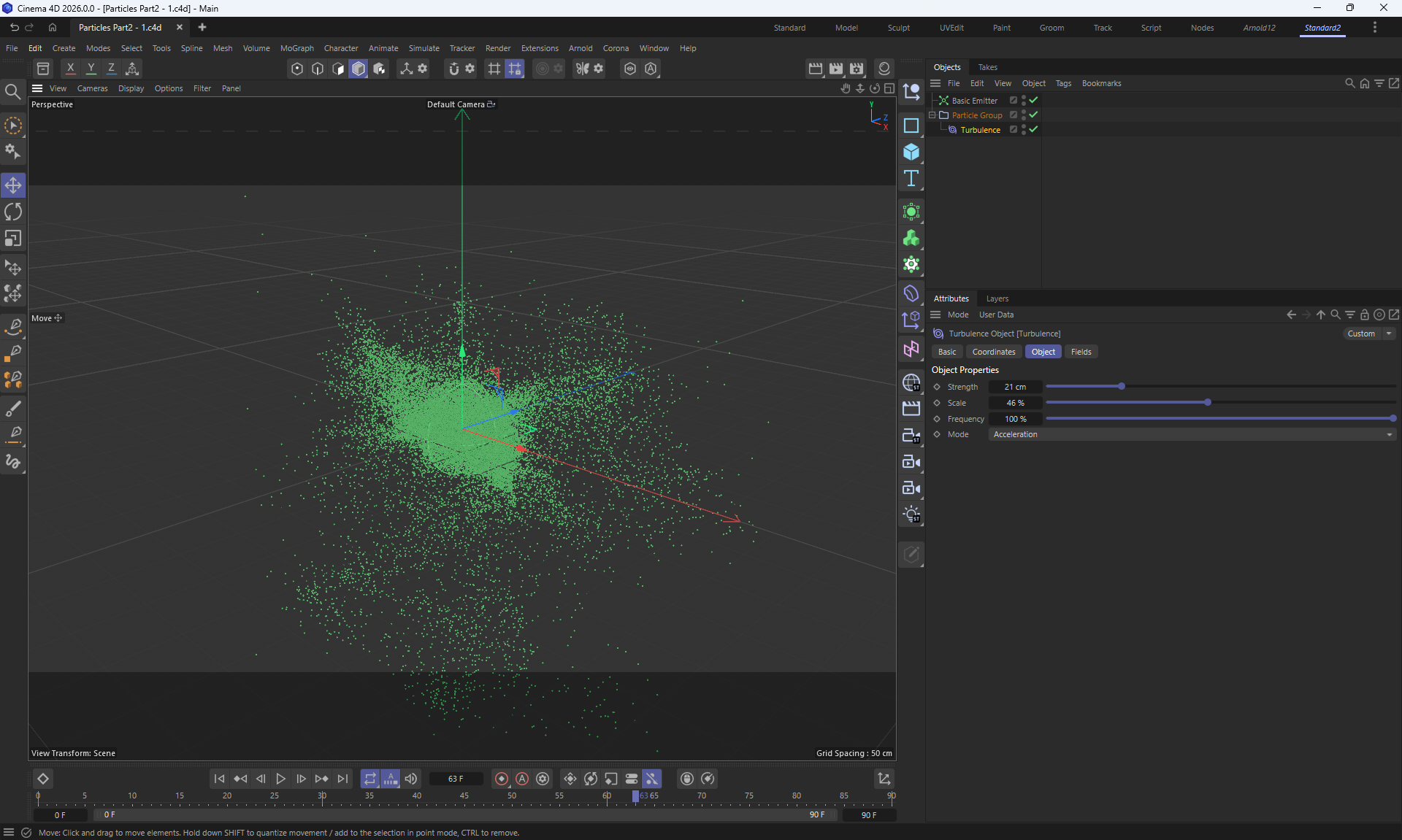Viewport: 1402px width, 840px height.
Task: Collapse the Particle Group hierarchy
Action: tap(932, 115)
